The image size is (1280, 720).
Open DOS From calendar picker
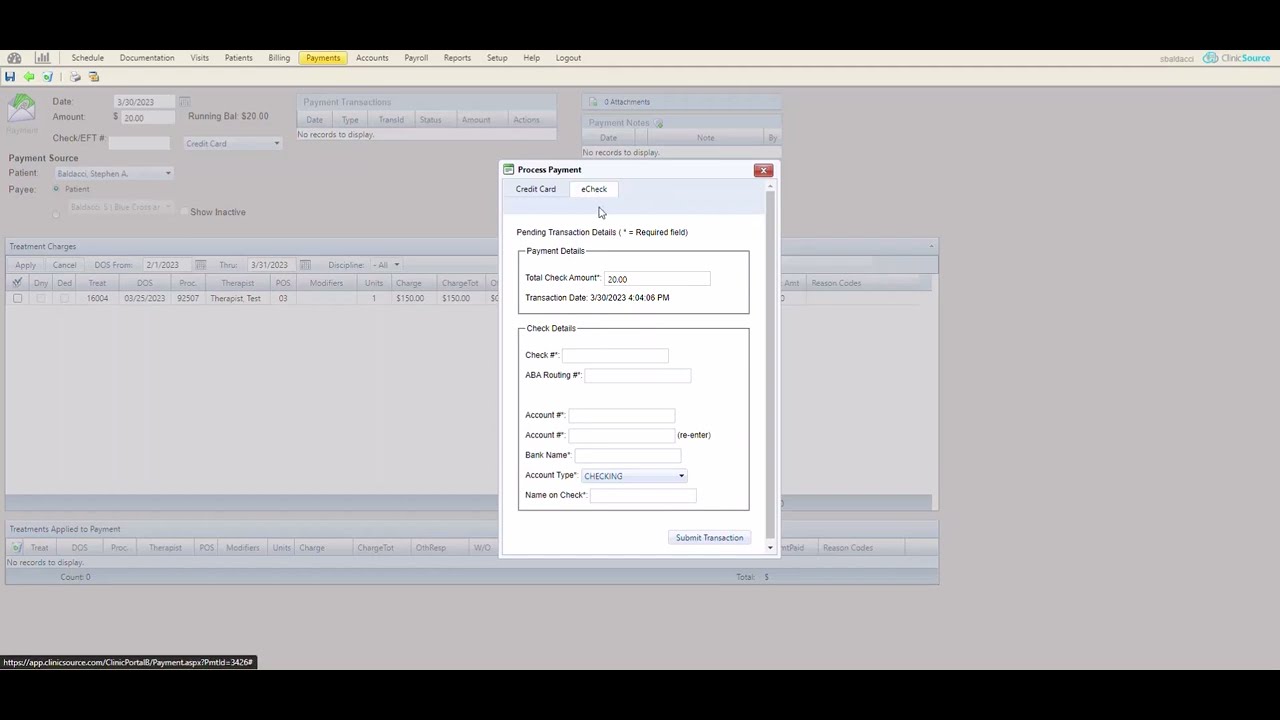200,265
